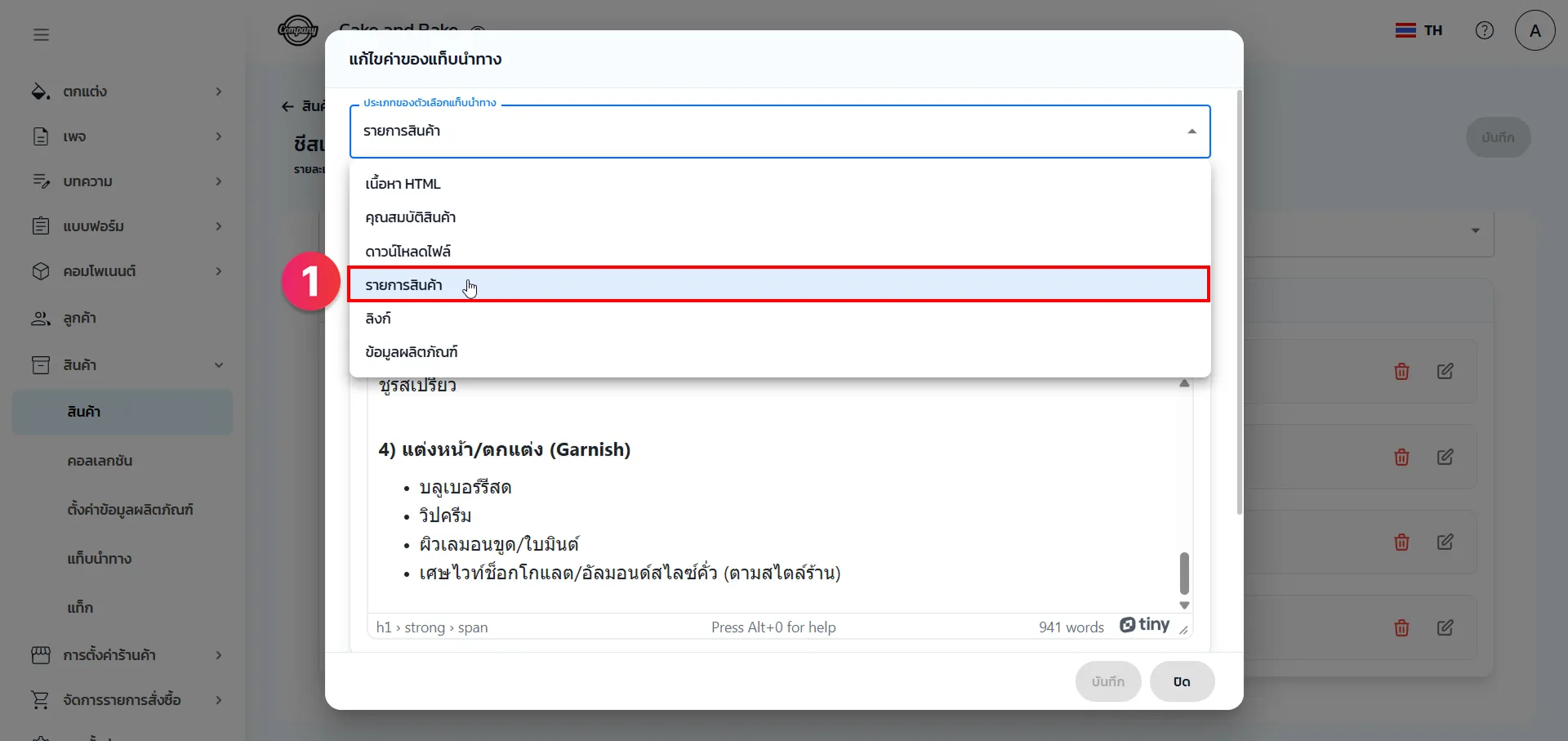Click the ปิด button in dialog

(1181, 681)
